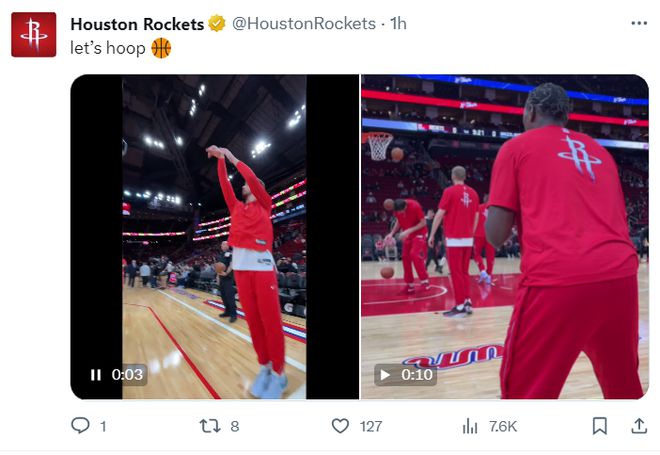
Task: Click the reply speech bubble icon
Action: 81,426
